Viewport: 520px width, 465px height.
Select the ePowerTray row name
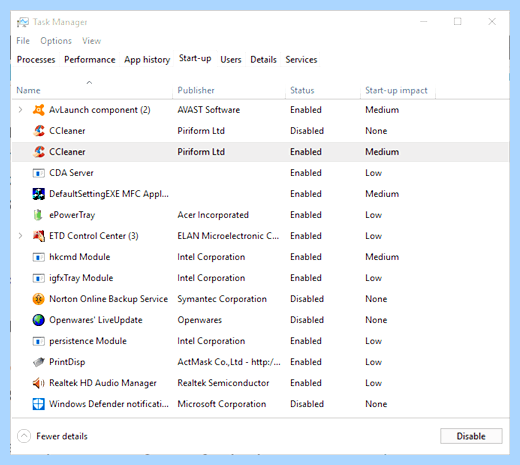[72, 215]
